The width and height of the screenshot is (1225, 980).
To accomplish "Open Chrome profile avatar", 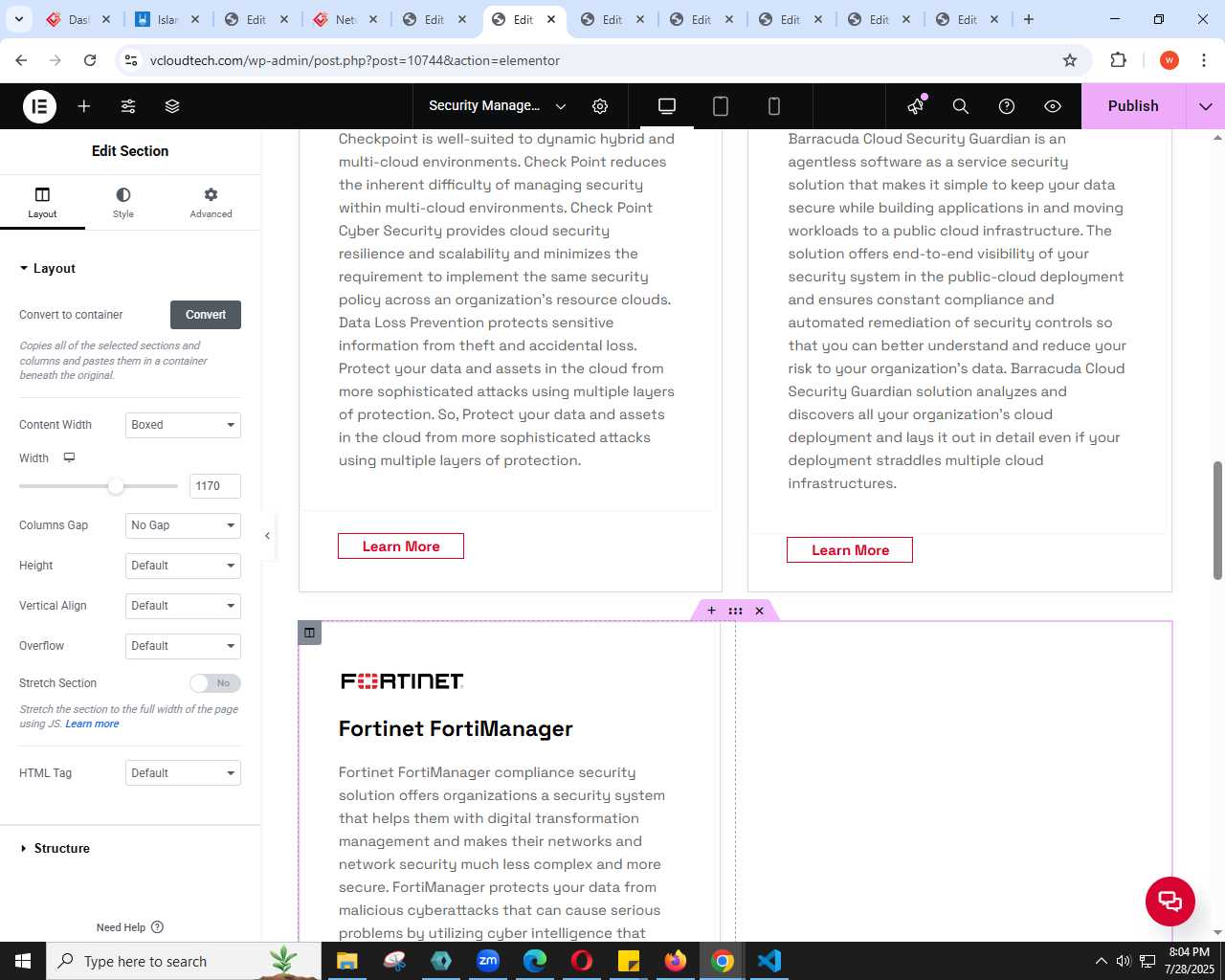I will pos(1169,60).
